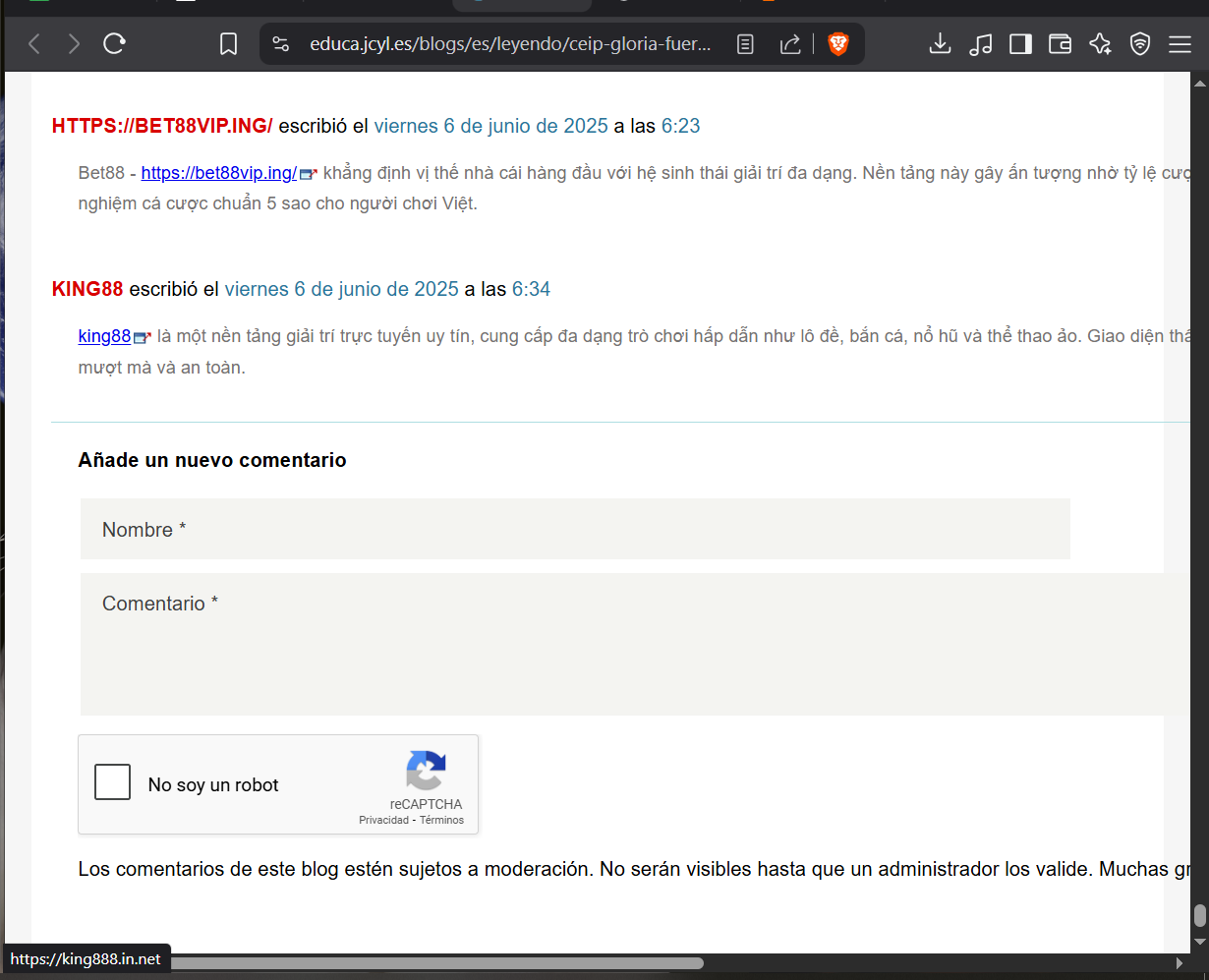Open the Leo AI sparkle icon
The image size is (1209, 980).
[x=1100, y=44]
